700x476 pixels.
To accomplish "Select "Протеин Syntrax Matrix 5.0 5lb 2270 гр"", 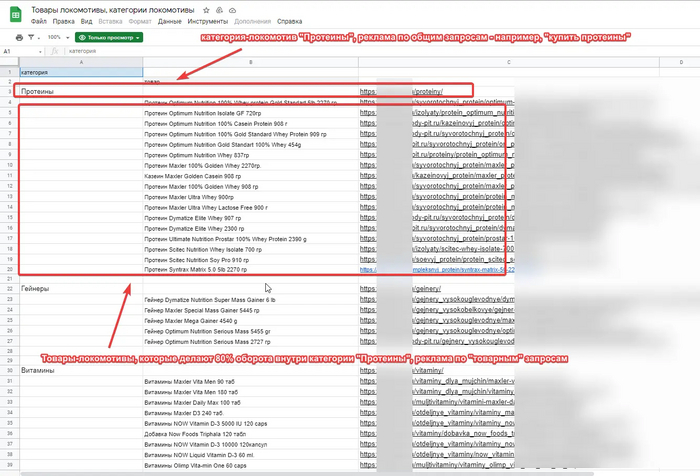I will click(x=250, y=270).
